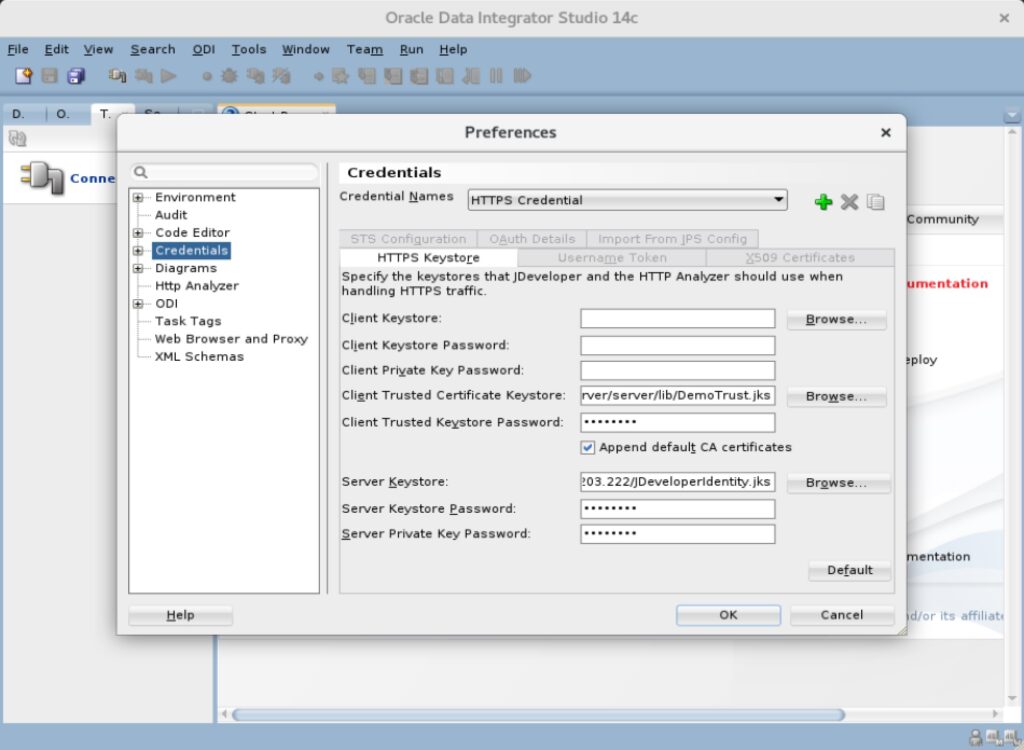
Task: Click the search magnifier in Preferences
Action: click(140, 172)
